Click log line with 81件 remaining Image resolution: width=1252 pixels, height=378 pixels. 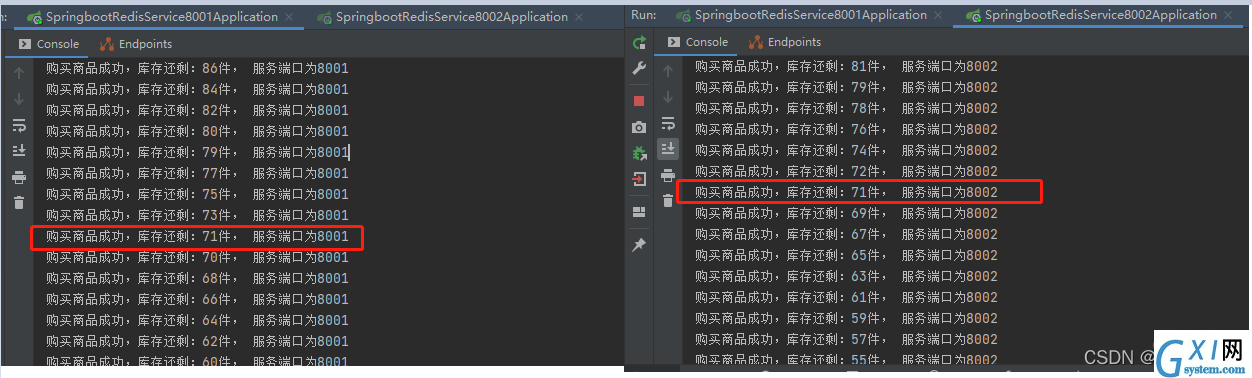pos(846,66)
